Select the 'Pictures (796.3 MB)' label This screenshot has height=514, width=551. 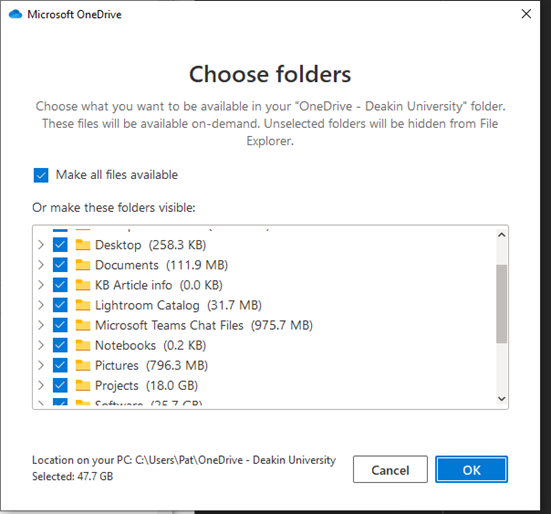pos(151,365)
